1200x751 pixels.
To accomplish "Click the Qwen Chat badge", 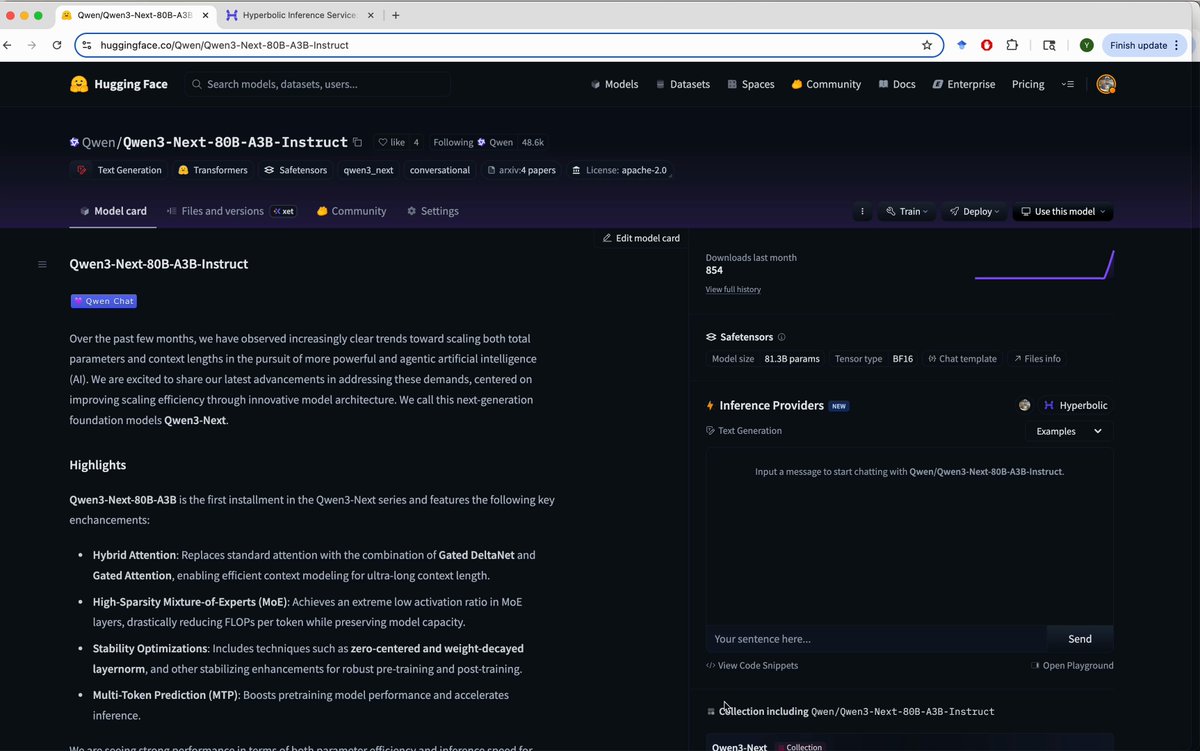I will tap(103, 300).
